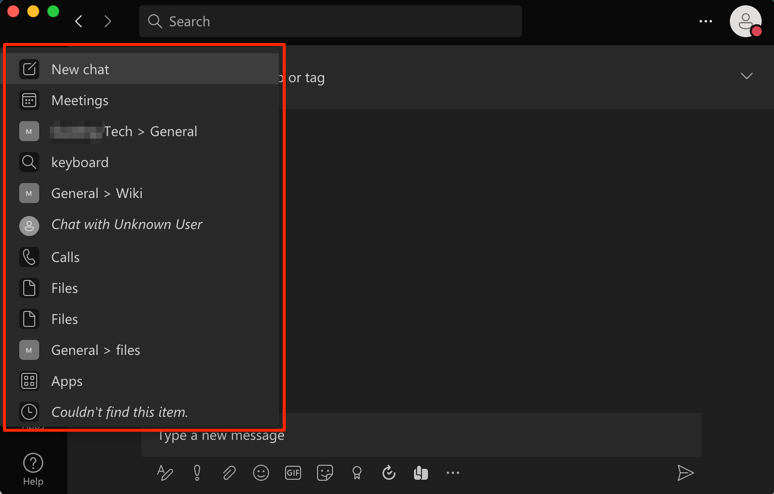Screen dimensions: 774x494
Task: Select New chat from history menu
Action: [x=80, y=69]
